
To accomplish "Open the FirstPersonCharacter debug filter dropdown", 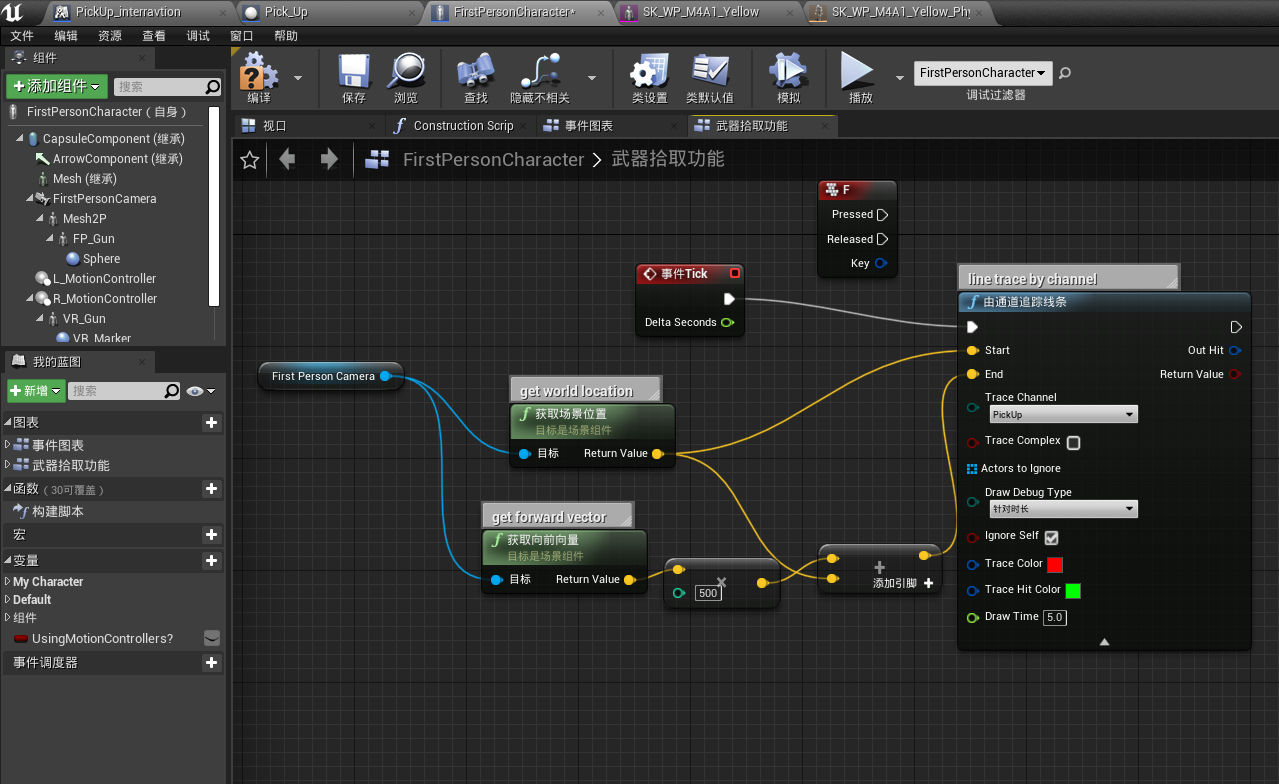I will click(983, 73).
